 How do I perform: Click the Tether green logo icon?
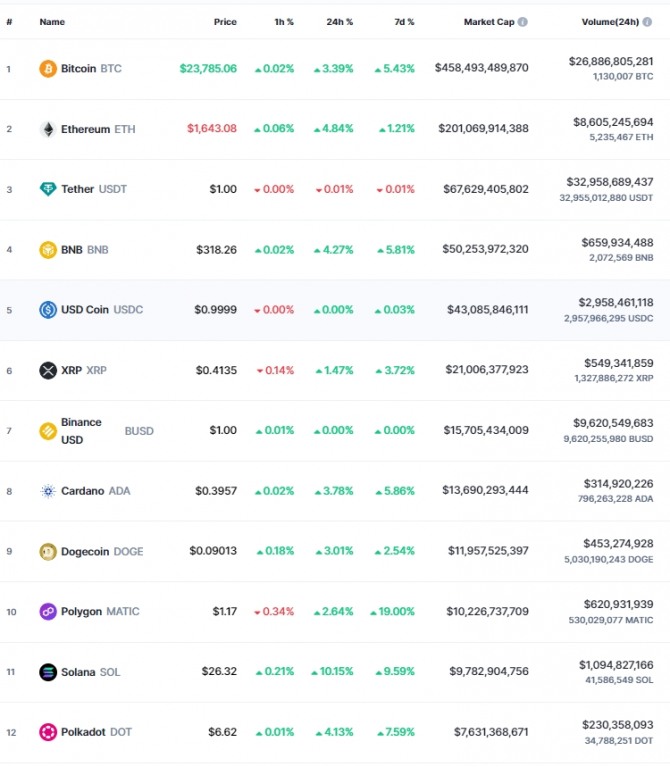pyautogui.click(x=48, y=189)
